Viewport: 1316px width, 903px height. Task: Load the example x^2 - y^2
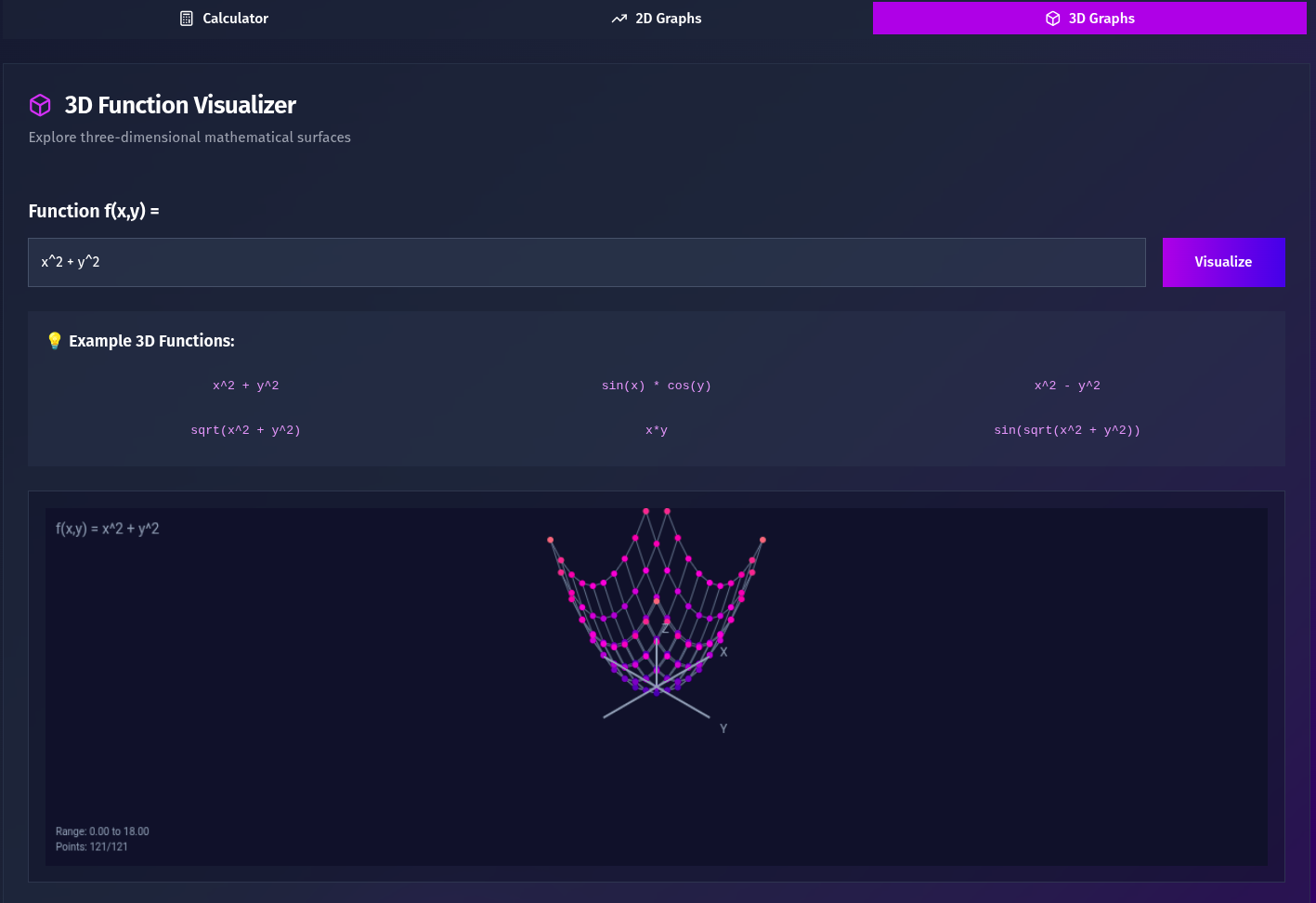(1067, 386)
